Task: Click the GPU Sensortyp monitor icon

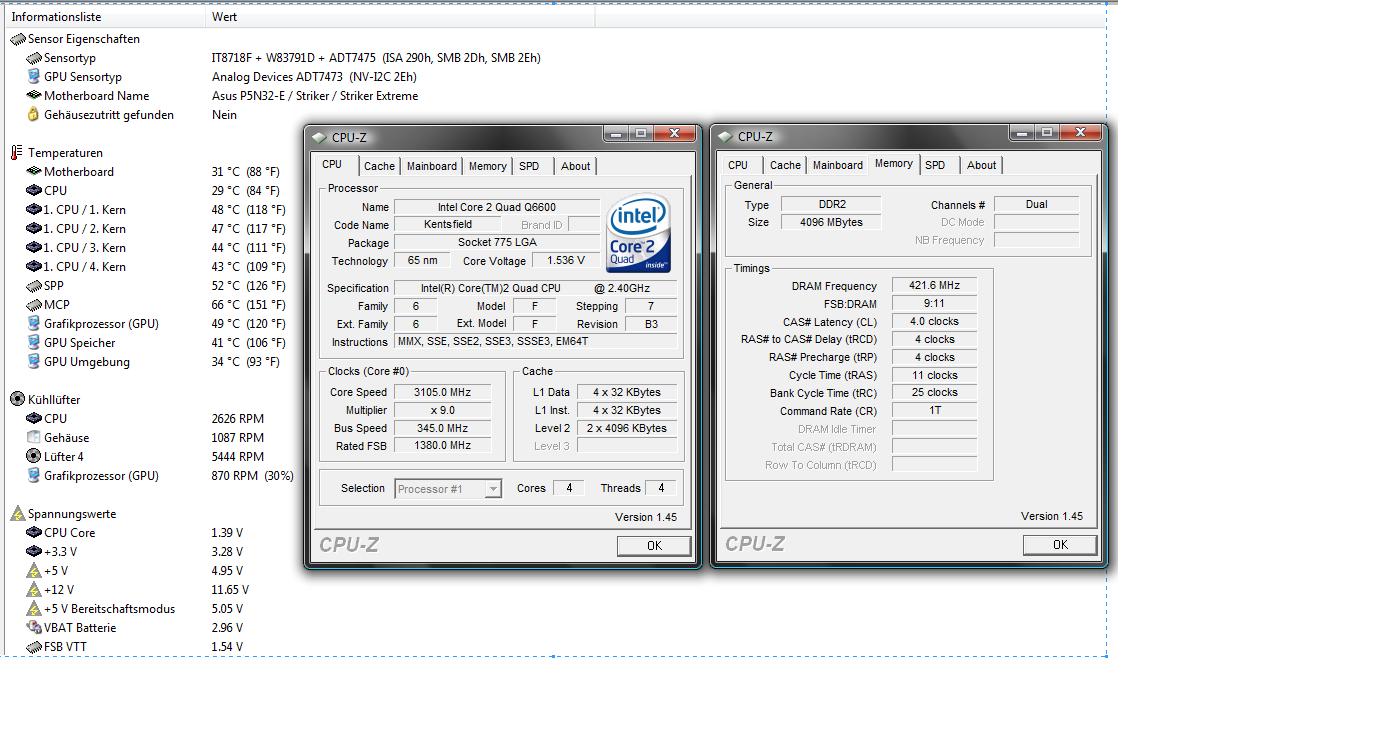Action: (34, 77)
